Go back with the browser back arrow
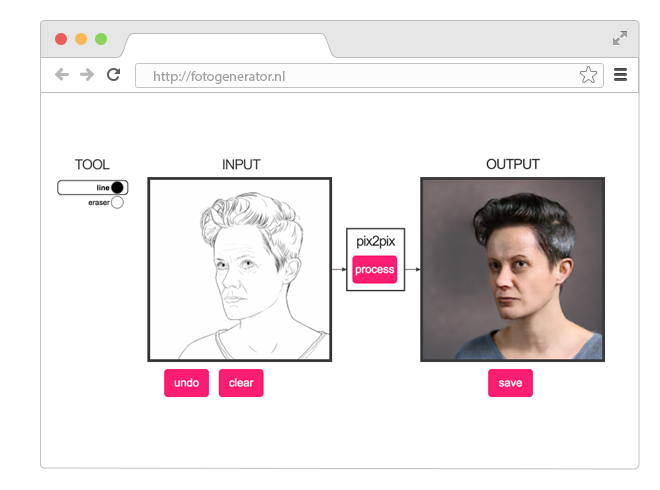The height and width of the screenshot is (490, 660). [62, 75]
